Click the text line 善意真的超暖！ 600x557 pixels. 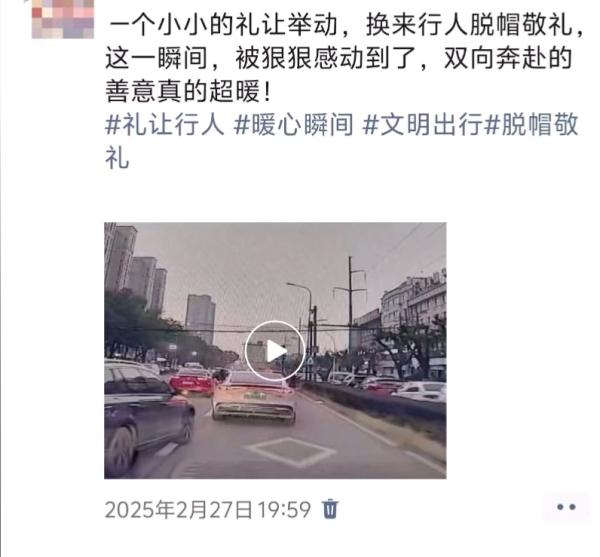(x=189, y=91)
